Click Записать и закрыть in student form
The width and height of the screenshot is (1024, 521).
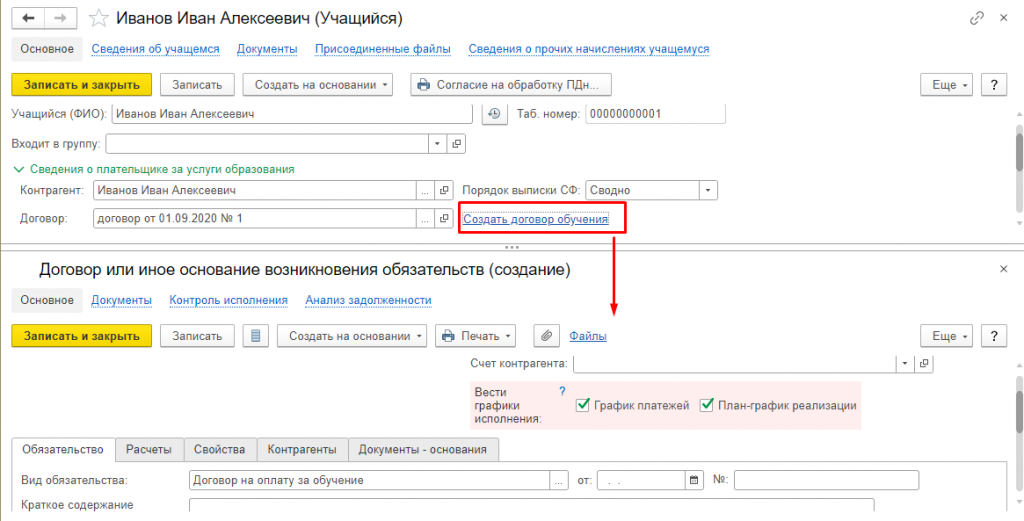pos(82,85)
